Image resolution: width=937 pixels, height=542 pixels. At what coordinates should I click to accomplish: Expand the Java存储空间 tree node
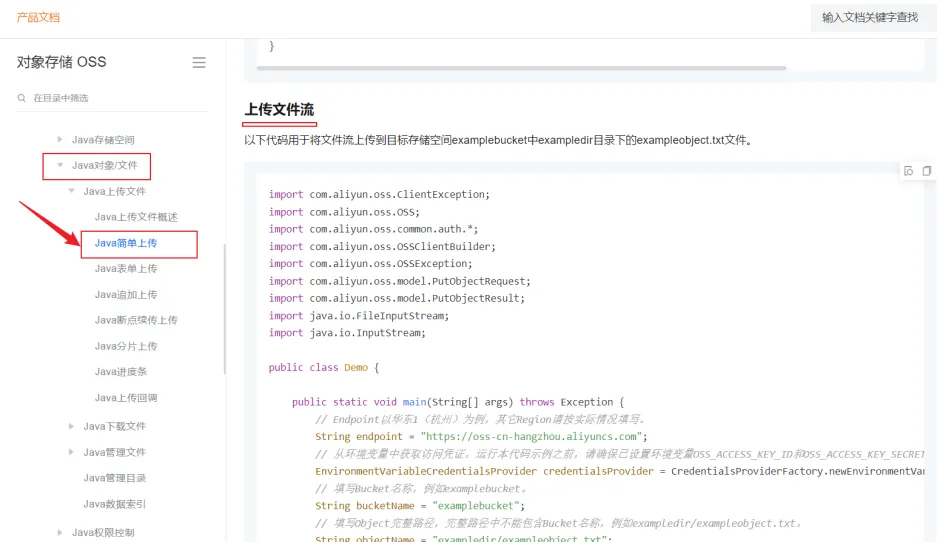[60, 140]
